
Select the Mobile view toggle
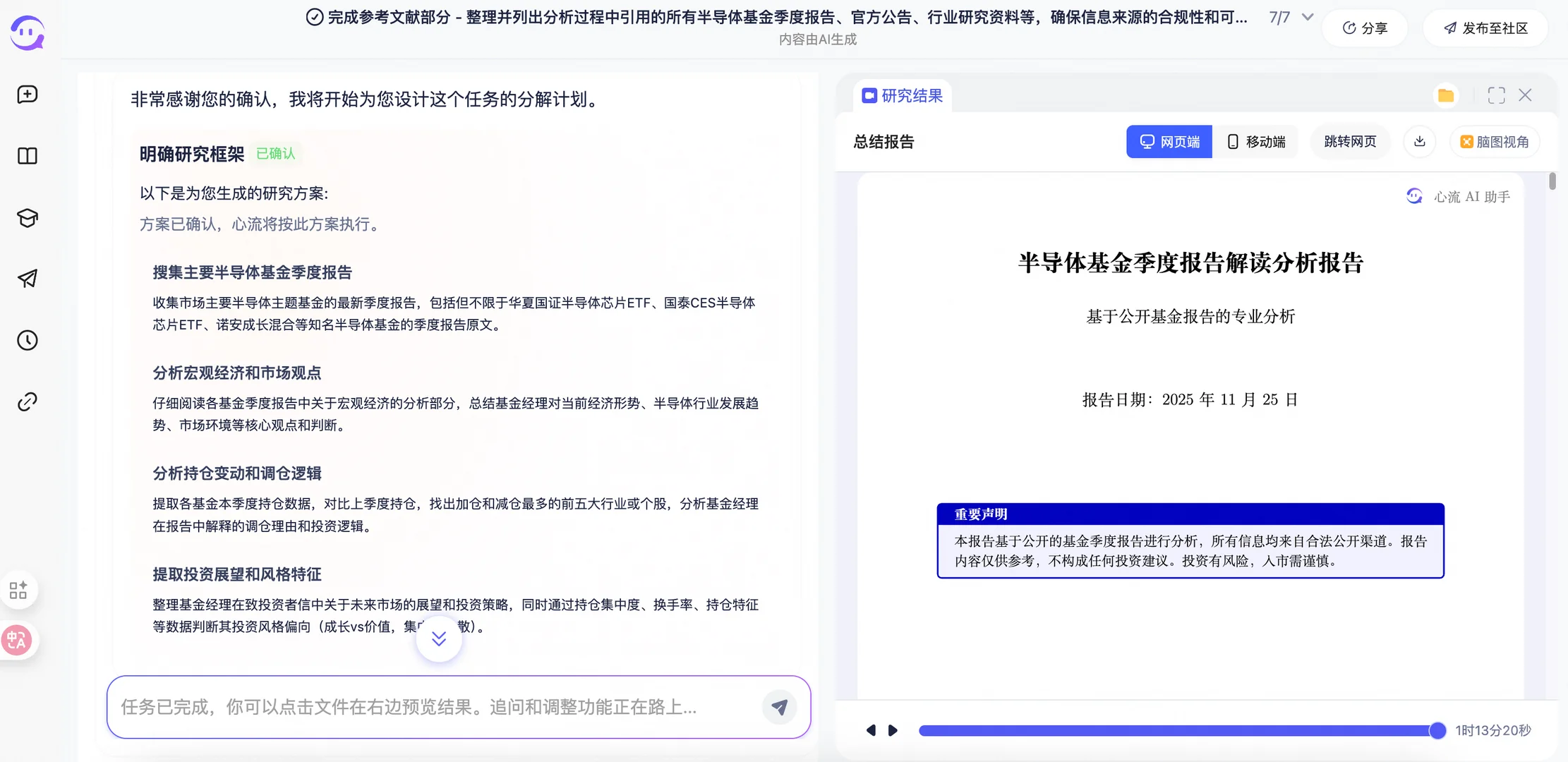tap(1256, 142)
